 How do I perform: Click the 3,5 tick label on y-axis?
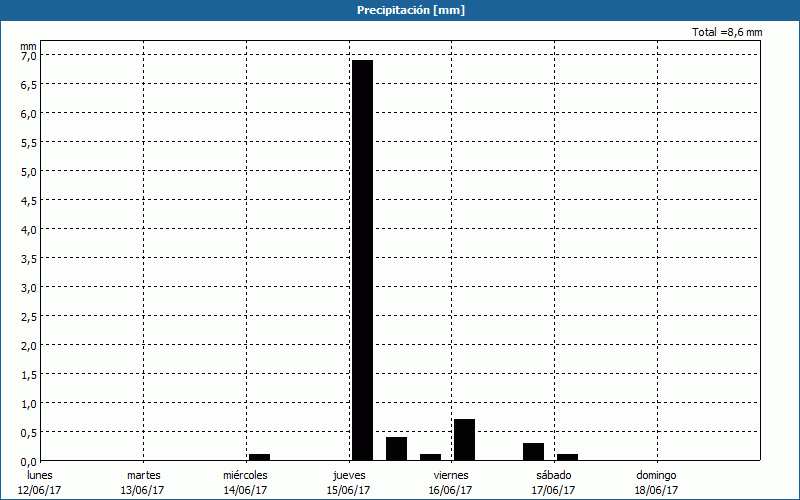pyautogui.click(x=28, y=258)
